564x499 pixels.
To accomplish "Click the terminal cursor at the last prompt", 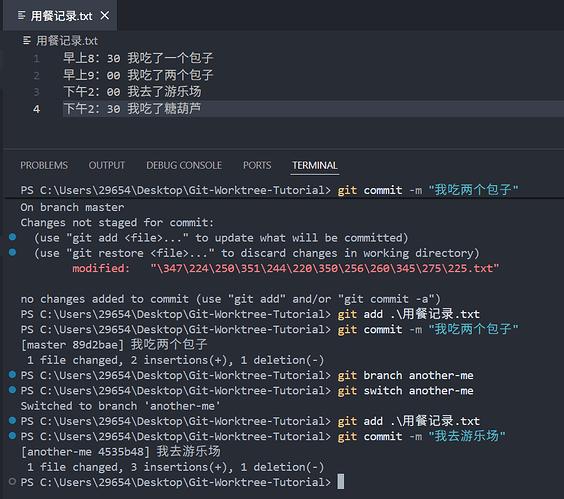I will tap(340, 482).
